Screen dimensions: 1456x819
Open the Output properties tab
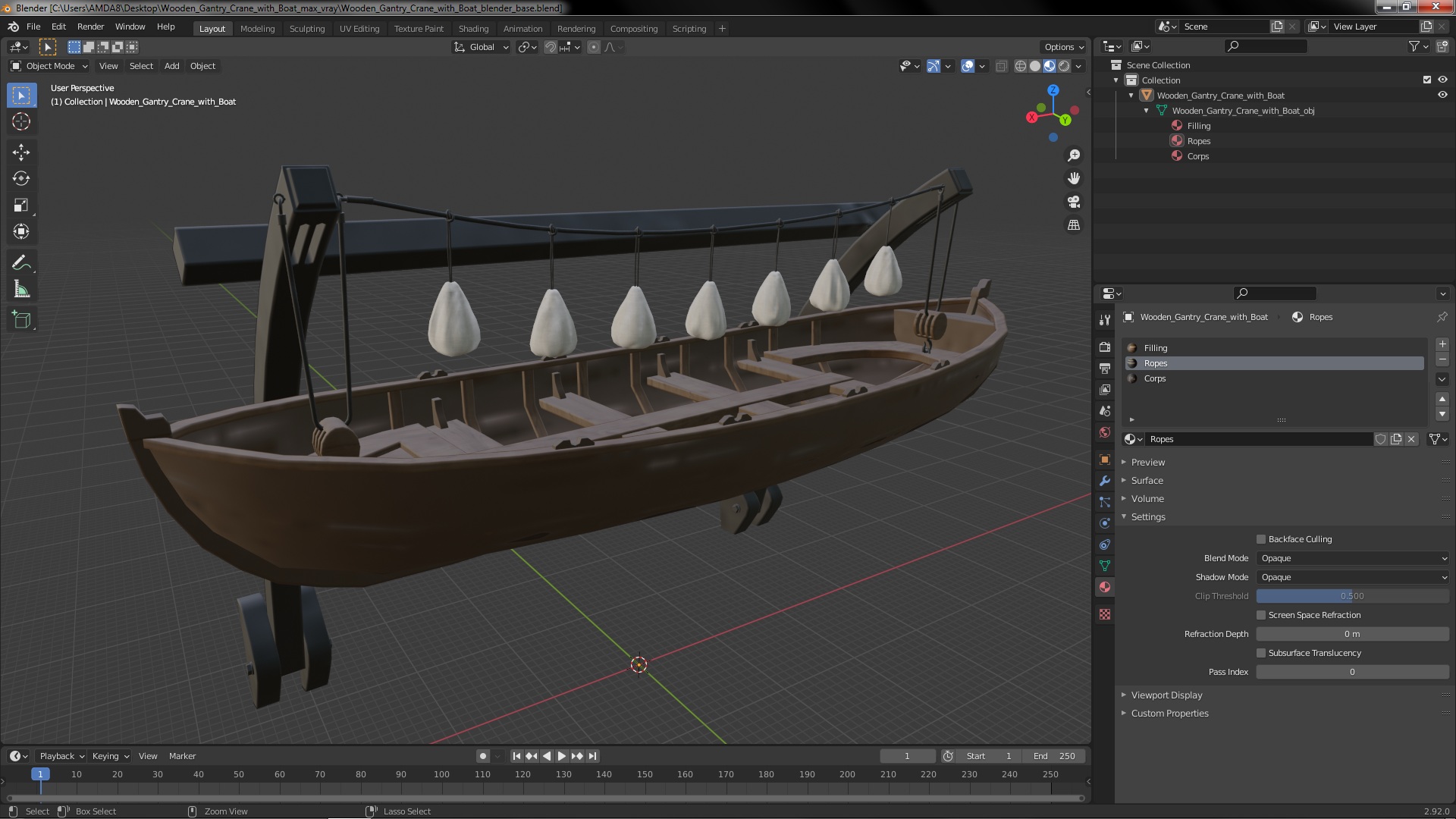pos(1105,368)
